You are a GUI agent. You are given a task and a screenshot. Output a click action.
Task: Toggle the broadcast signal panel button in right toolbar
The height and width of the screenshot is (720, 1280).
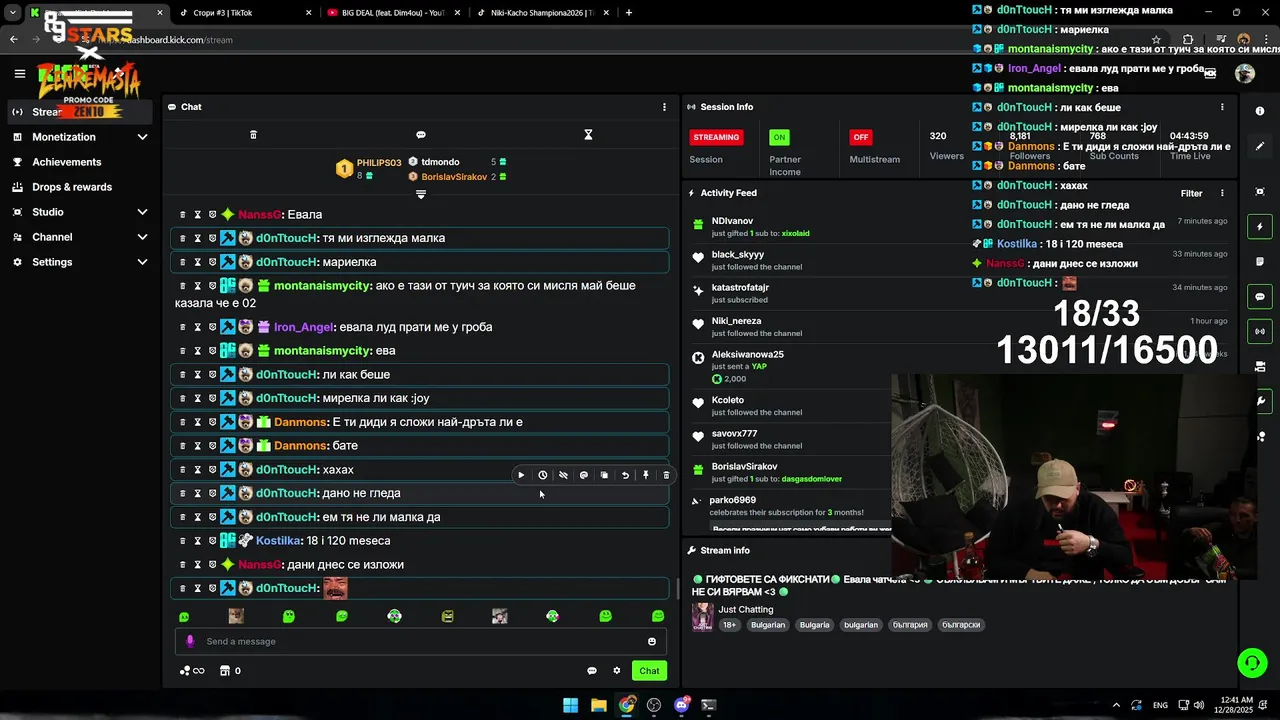pos(1260,331)
